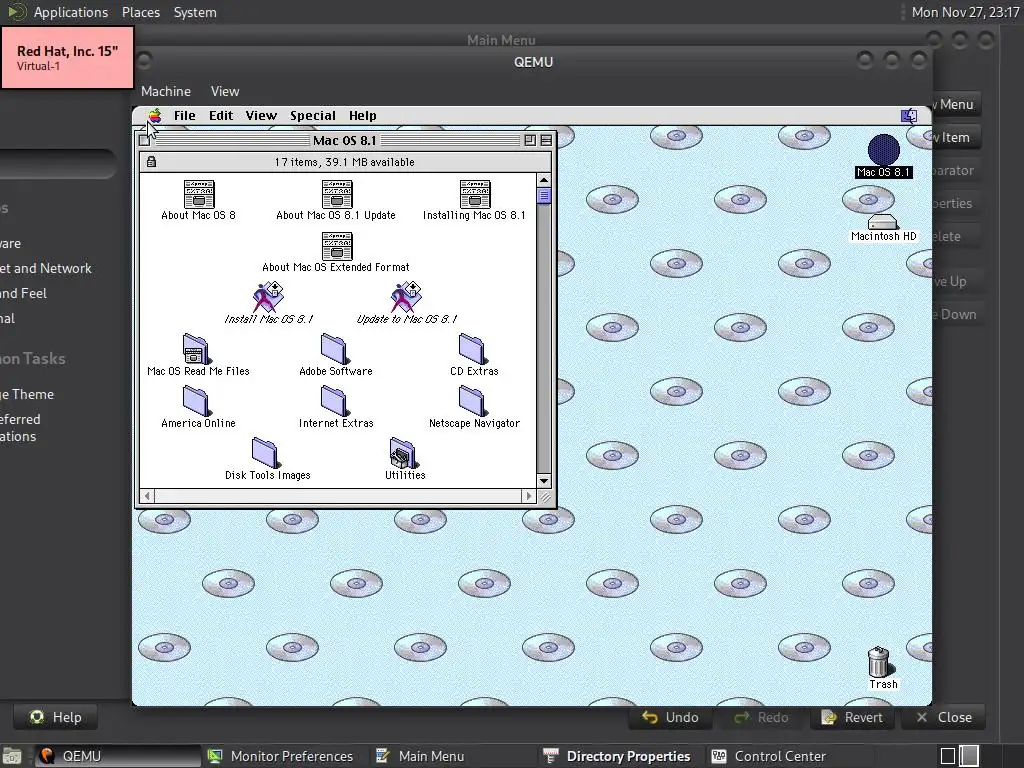This screenshot has height=768, width=1024.
Task: Select the About Mac OS 8 document
Action: (199, 194)
